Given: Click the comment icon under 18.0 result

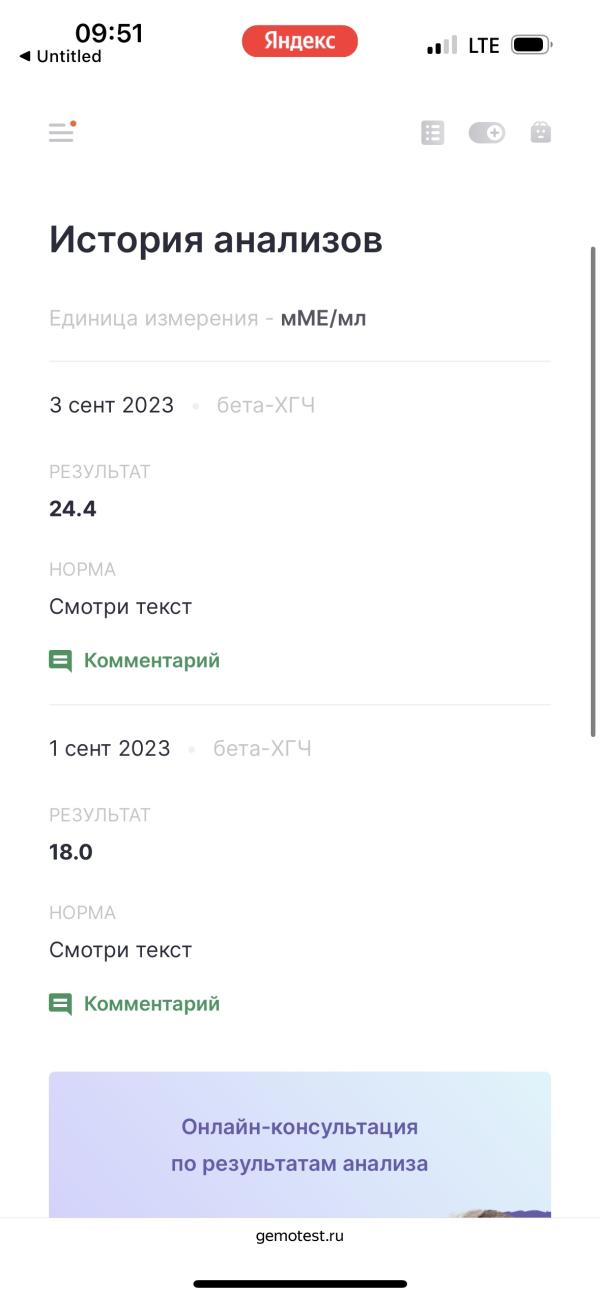Looking at the screenshot, I should [60, 1004].
